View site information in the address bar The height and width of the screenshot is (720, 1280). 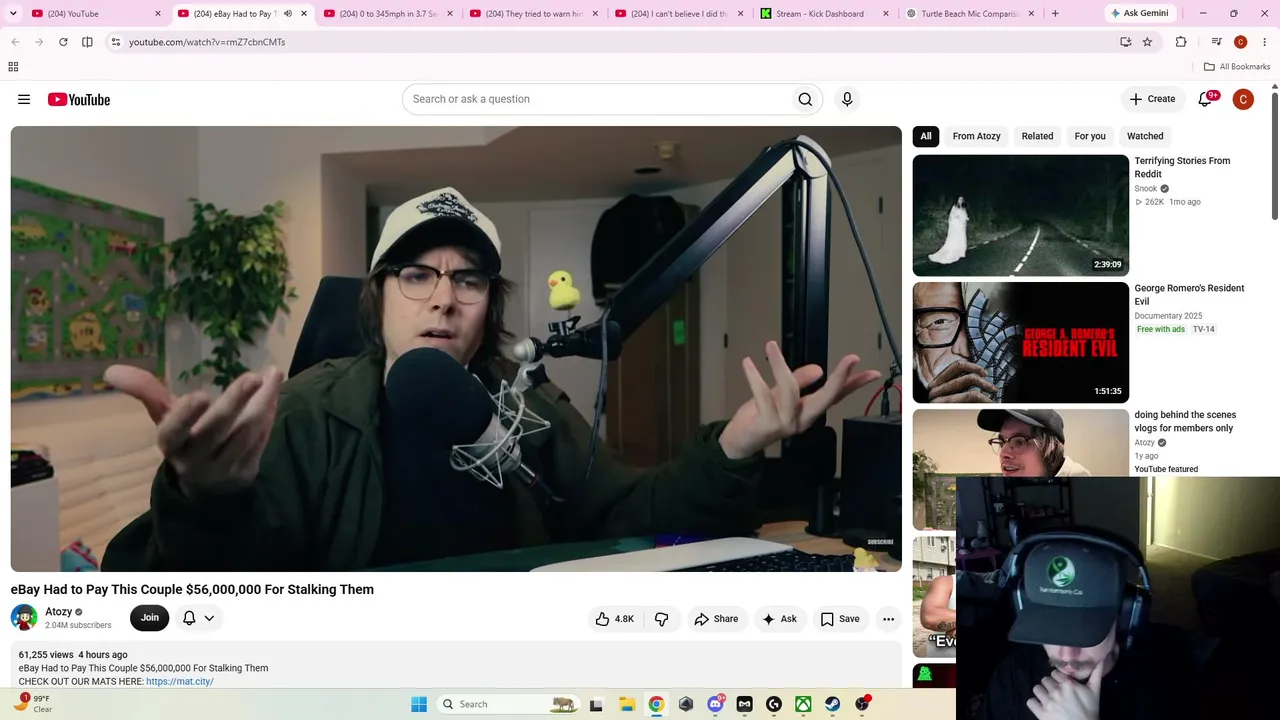[x=116, y=42]
